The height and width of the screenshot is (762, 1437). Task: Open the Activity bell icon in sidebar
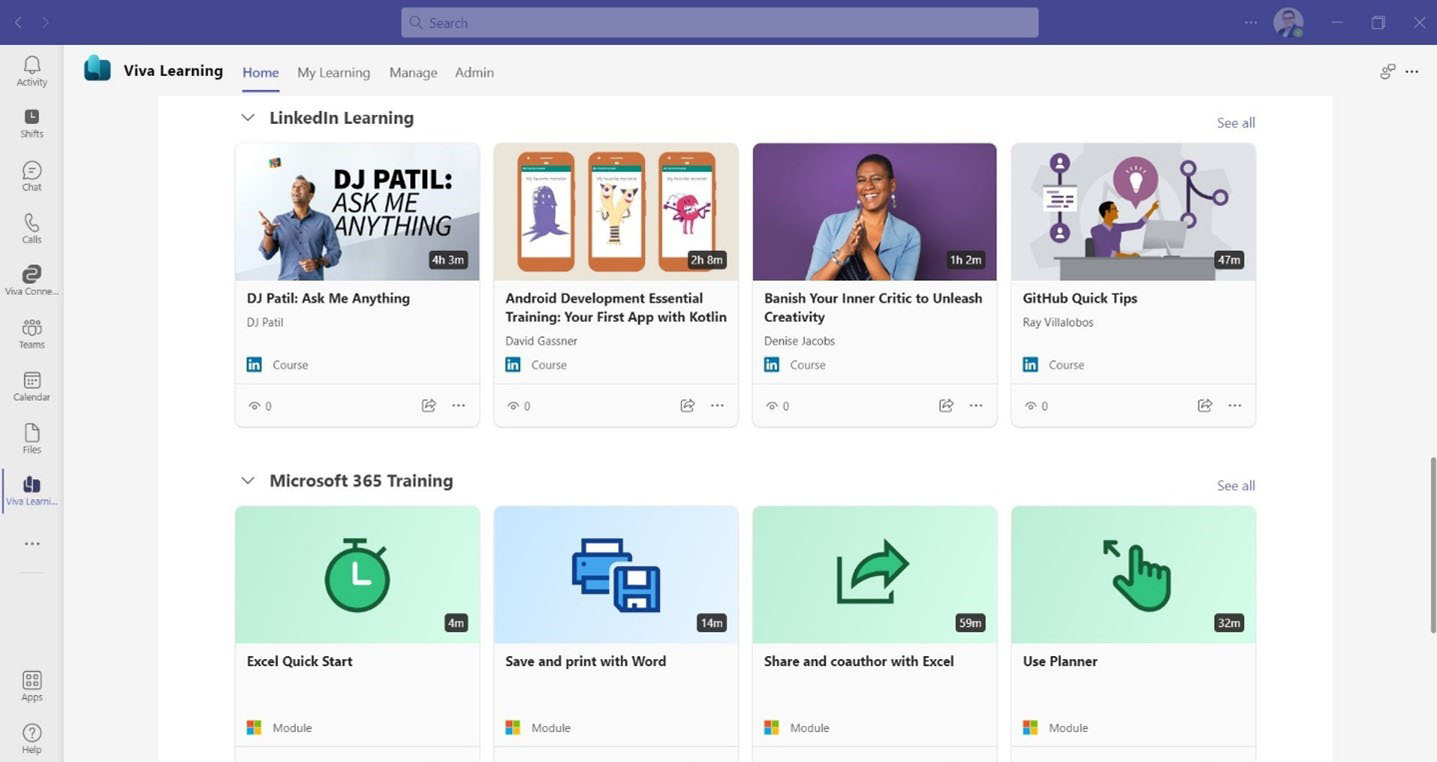click(32, 70)
